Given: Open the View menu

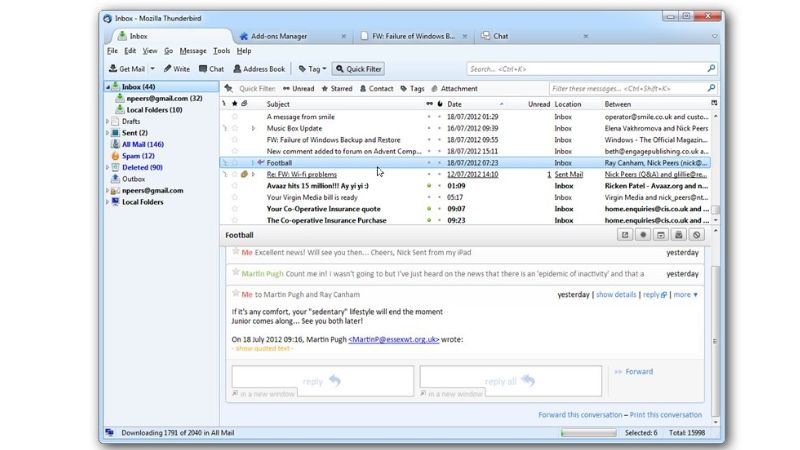Looking at the screenshot, I should pyautogui.click(x=150, y=51).
